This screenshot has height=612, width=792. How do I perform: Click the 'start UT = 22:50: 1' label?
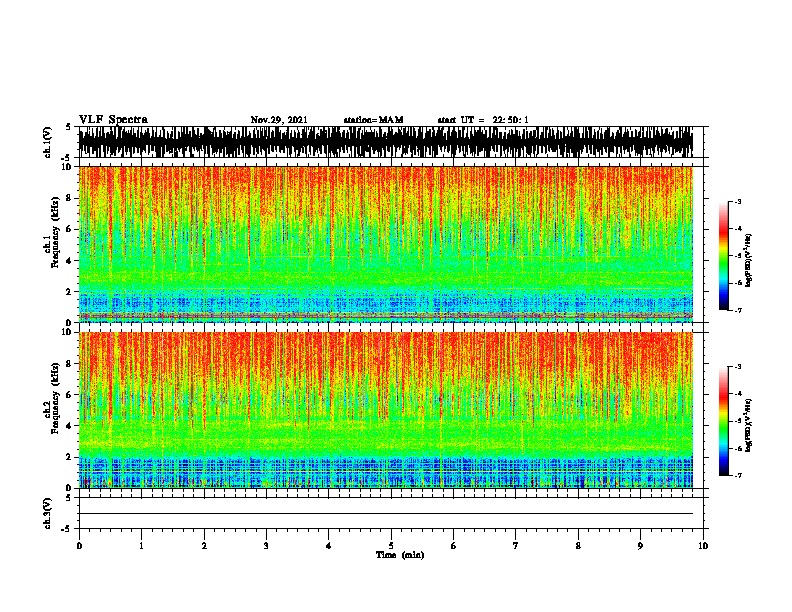click(x=483, y=120)
